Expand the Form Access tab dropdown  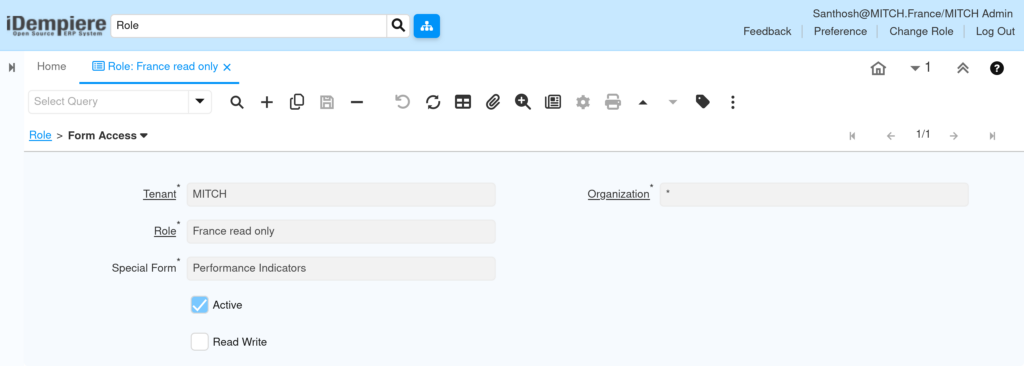coord(144,136)
